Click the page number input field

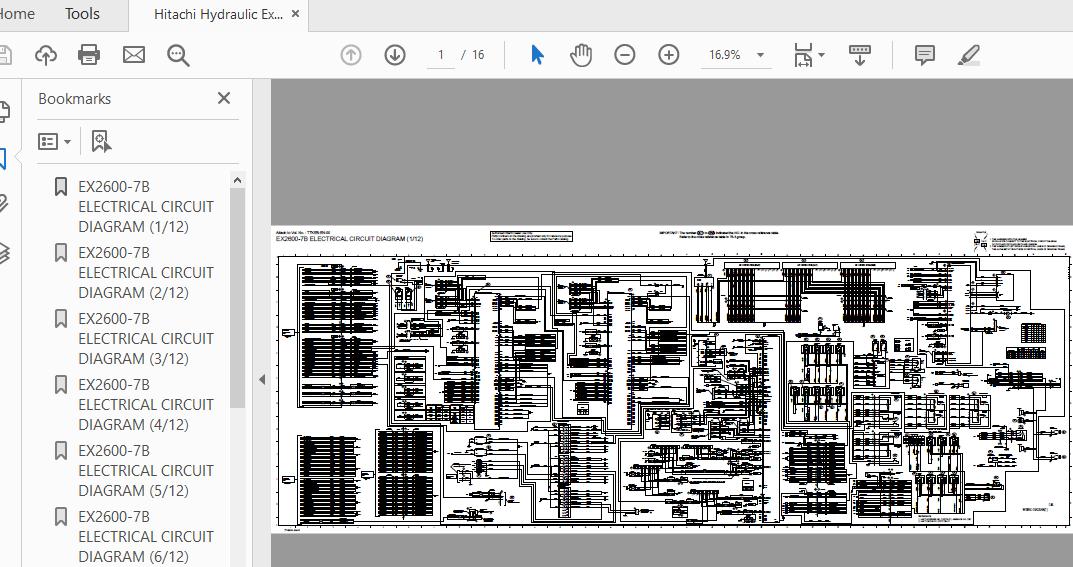[x=441, y=55]
